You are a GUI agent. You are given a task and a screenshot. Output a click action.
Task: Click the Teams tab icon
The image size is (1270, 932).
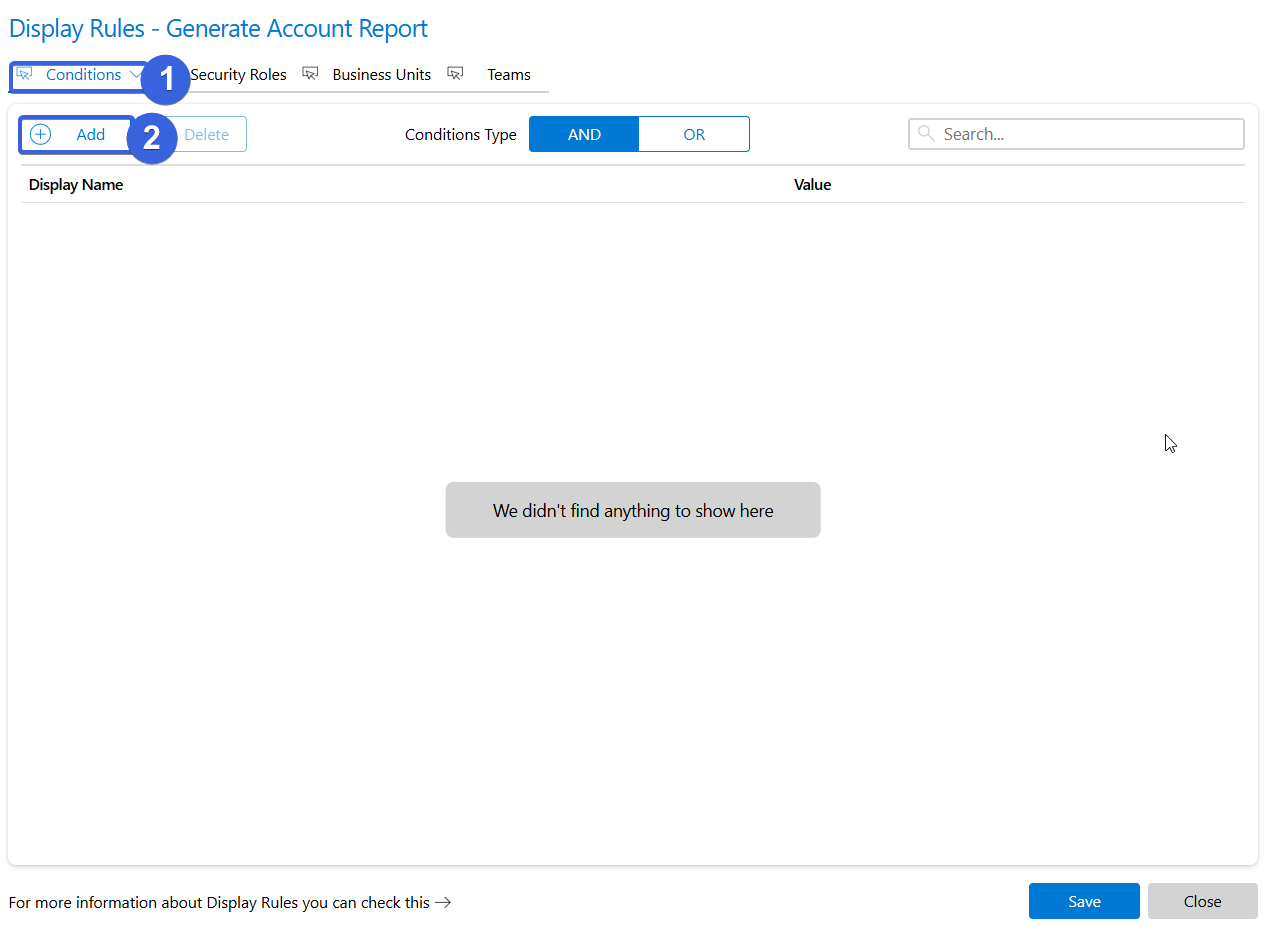coord(455,74)
